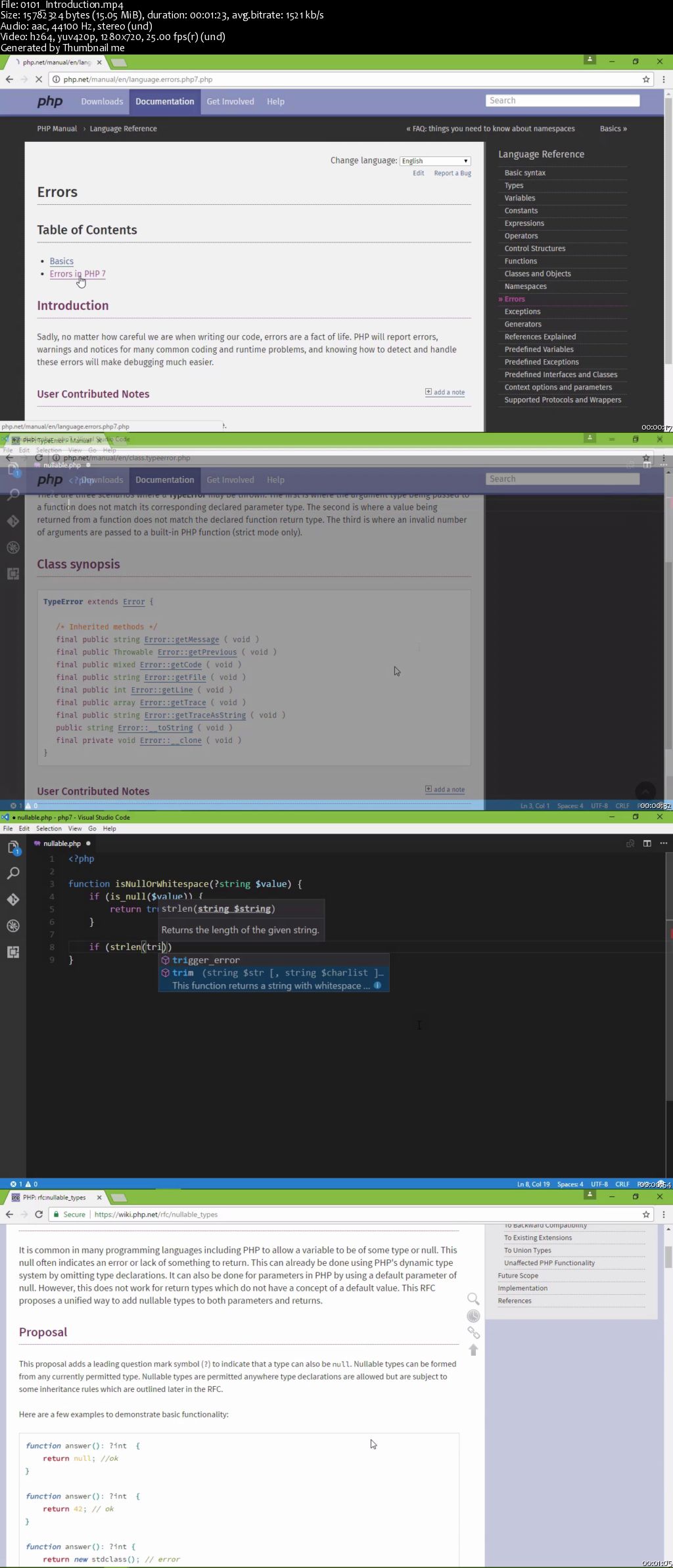
Task: Go back in the wiki.php.net browser window
Action: coord(9,1215)
